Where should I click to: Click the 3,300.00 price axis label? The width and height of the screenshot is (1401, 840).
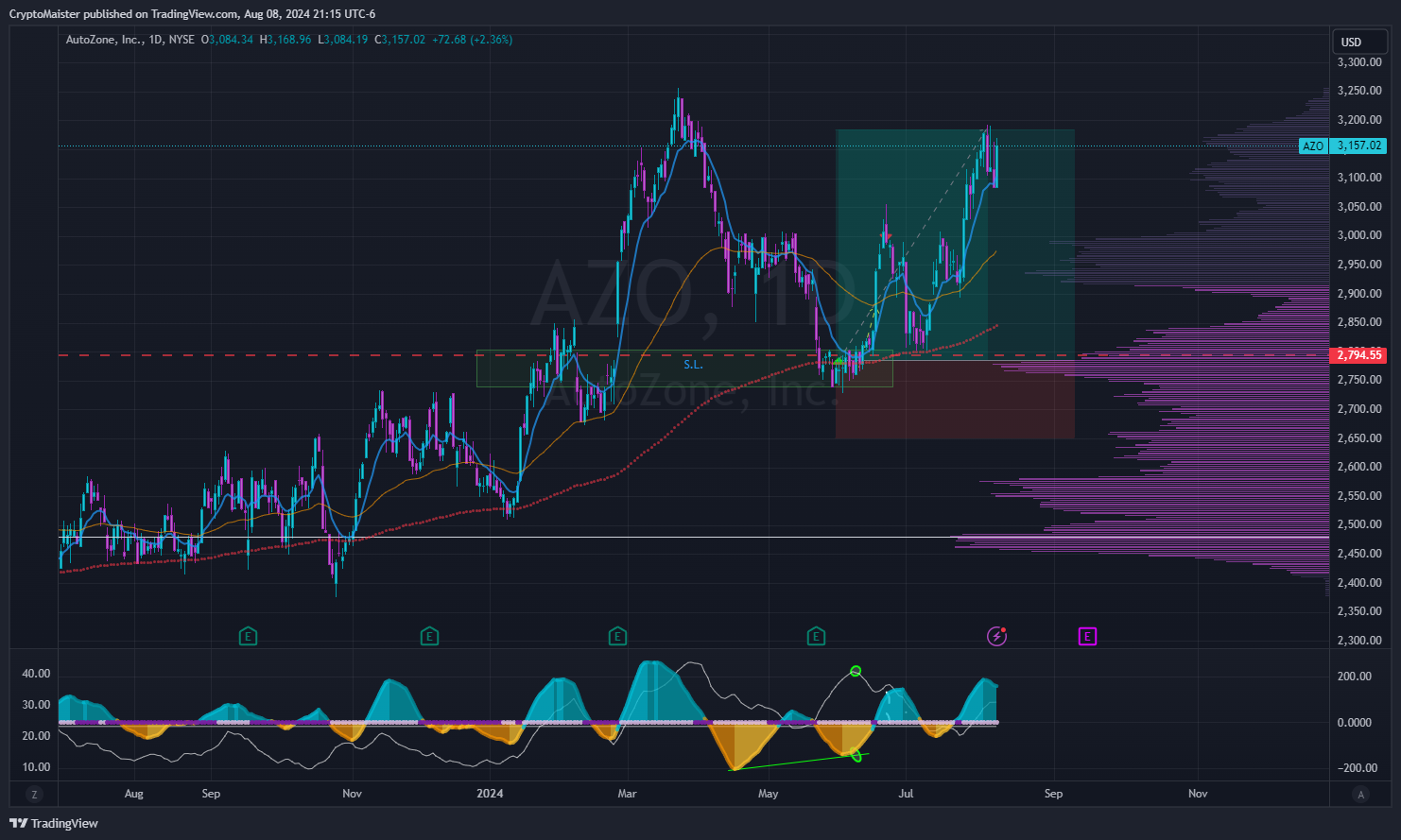(x=1359, y=62)
